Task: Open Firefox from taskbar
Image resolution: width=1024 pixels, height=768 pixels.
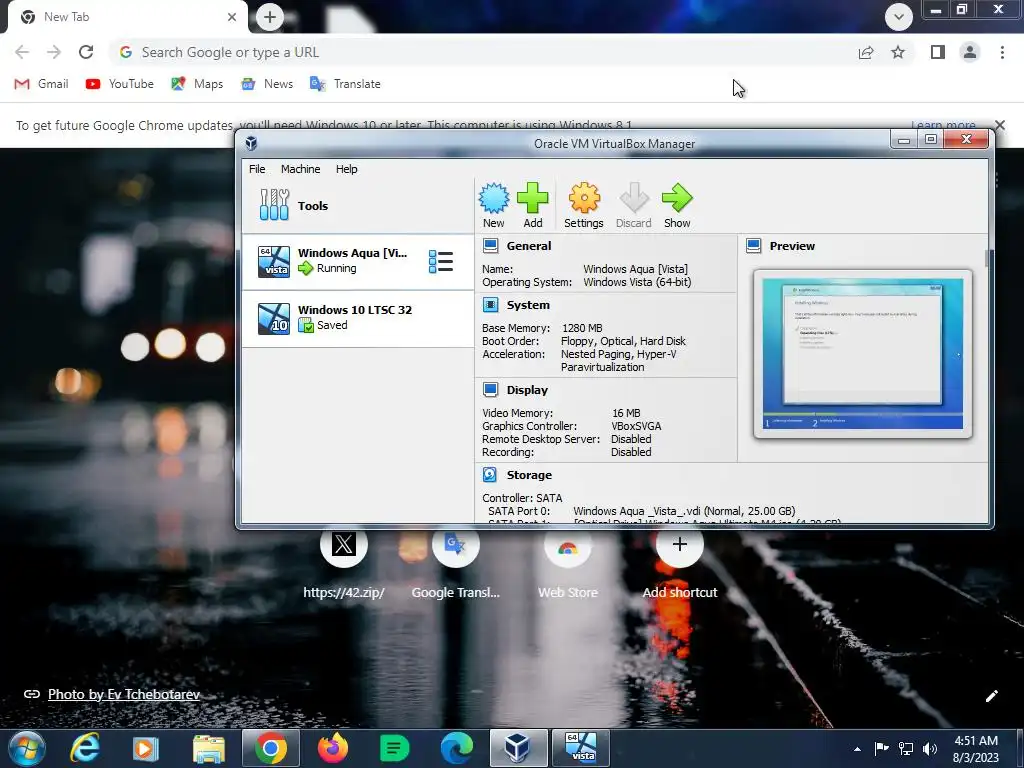Action: (333, 748)
